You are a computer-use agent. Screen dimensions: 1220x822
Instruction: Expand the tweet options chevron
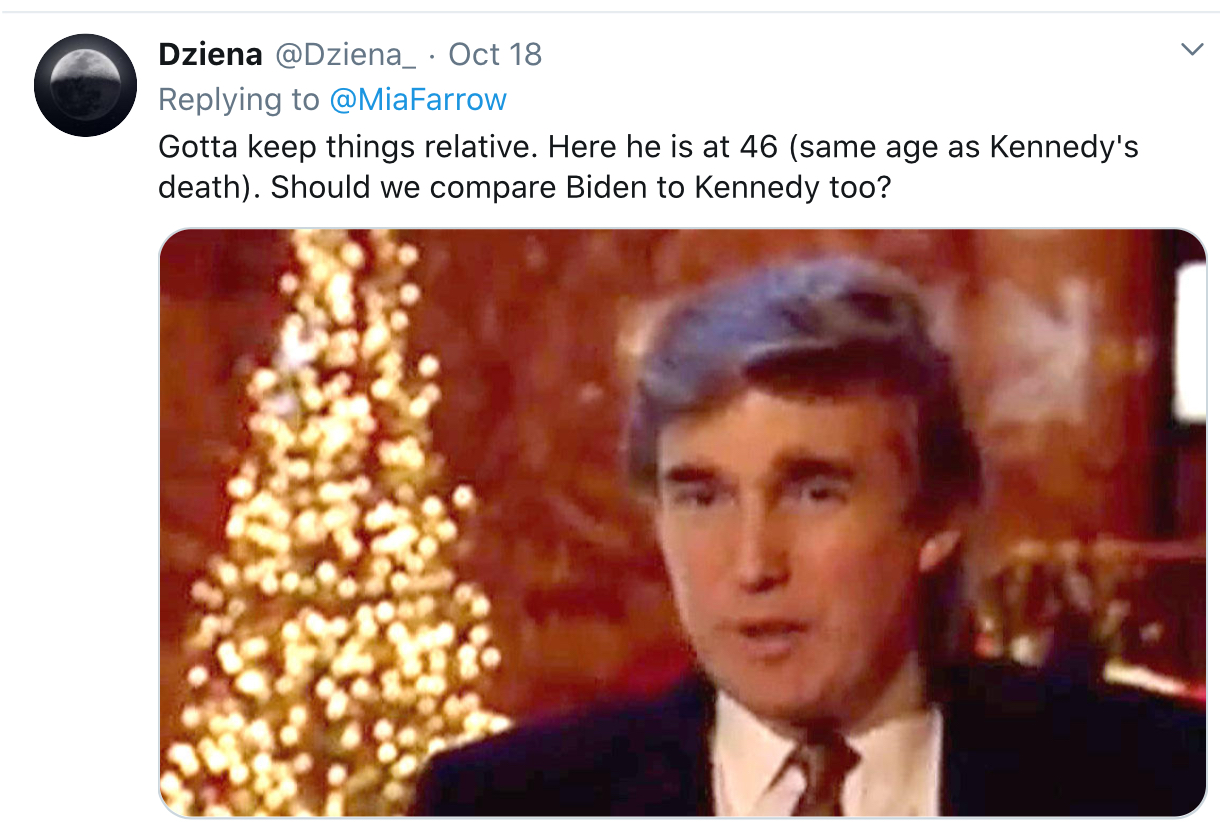coord(1192,50)
